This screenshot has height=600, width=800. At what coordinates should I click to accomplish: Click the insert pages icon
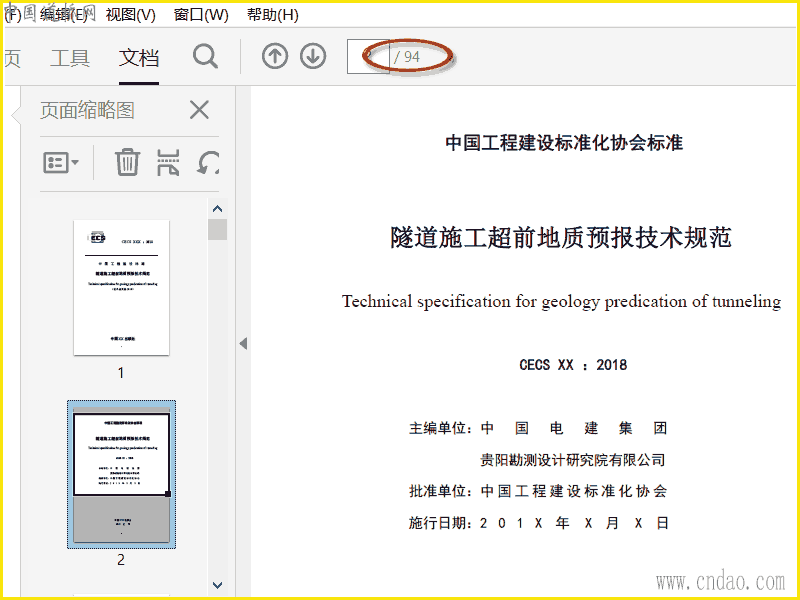pyautogui.click(x=169, y=162)
